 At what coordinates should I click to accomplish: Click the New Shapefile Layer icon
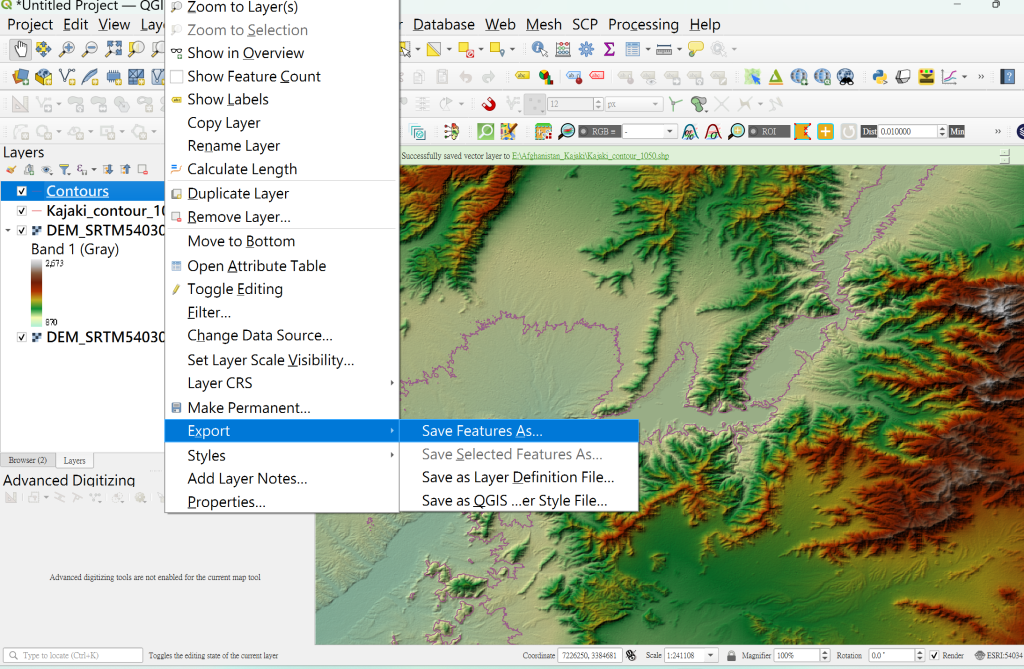click(67, 77)
